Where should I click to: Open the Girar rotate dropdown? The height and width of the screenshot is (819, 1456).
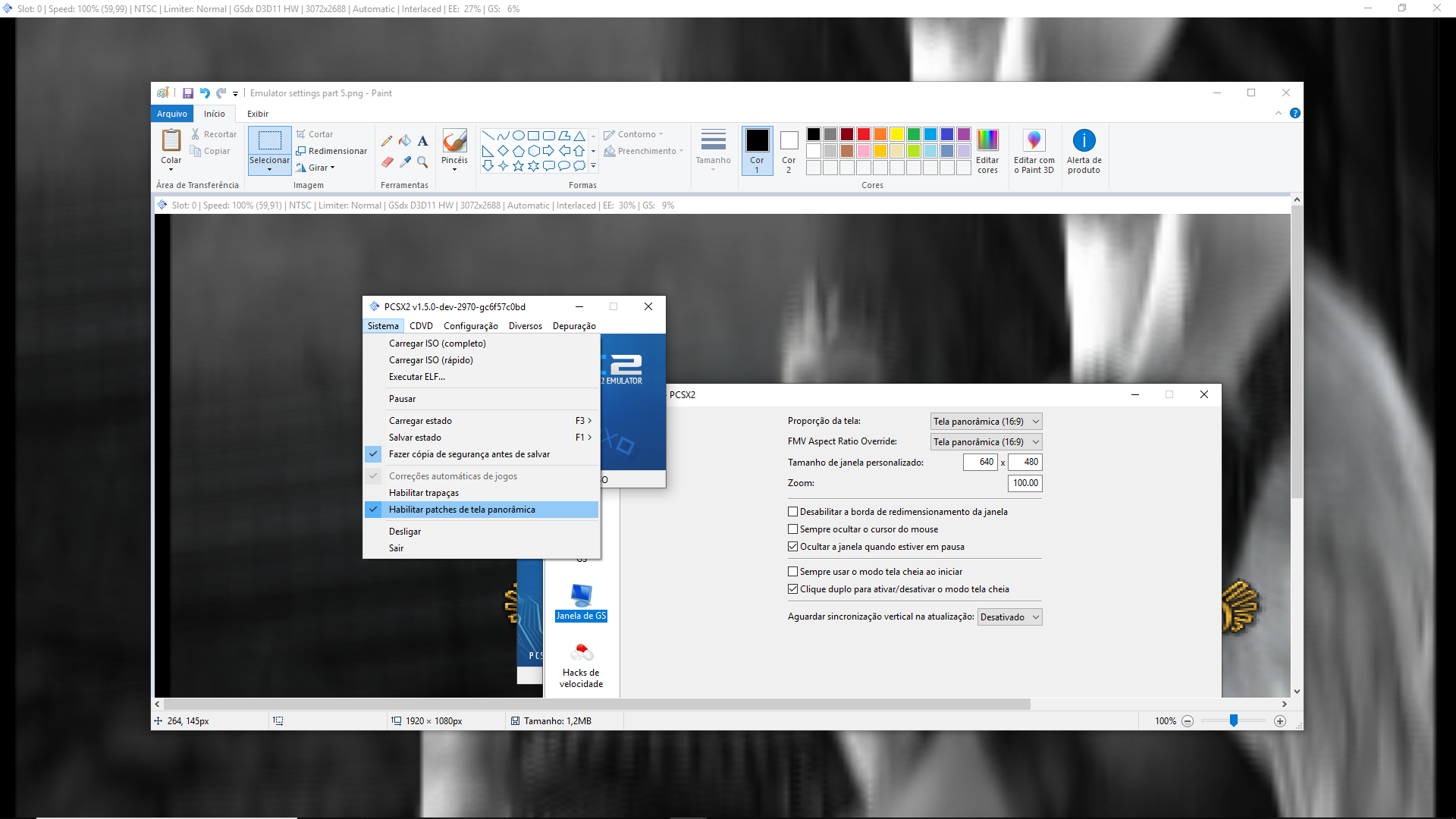(316, 168)
